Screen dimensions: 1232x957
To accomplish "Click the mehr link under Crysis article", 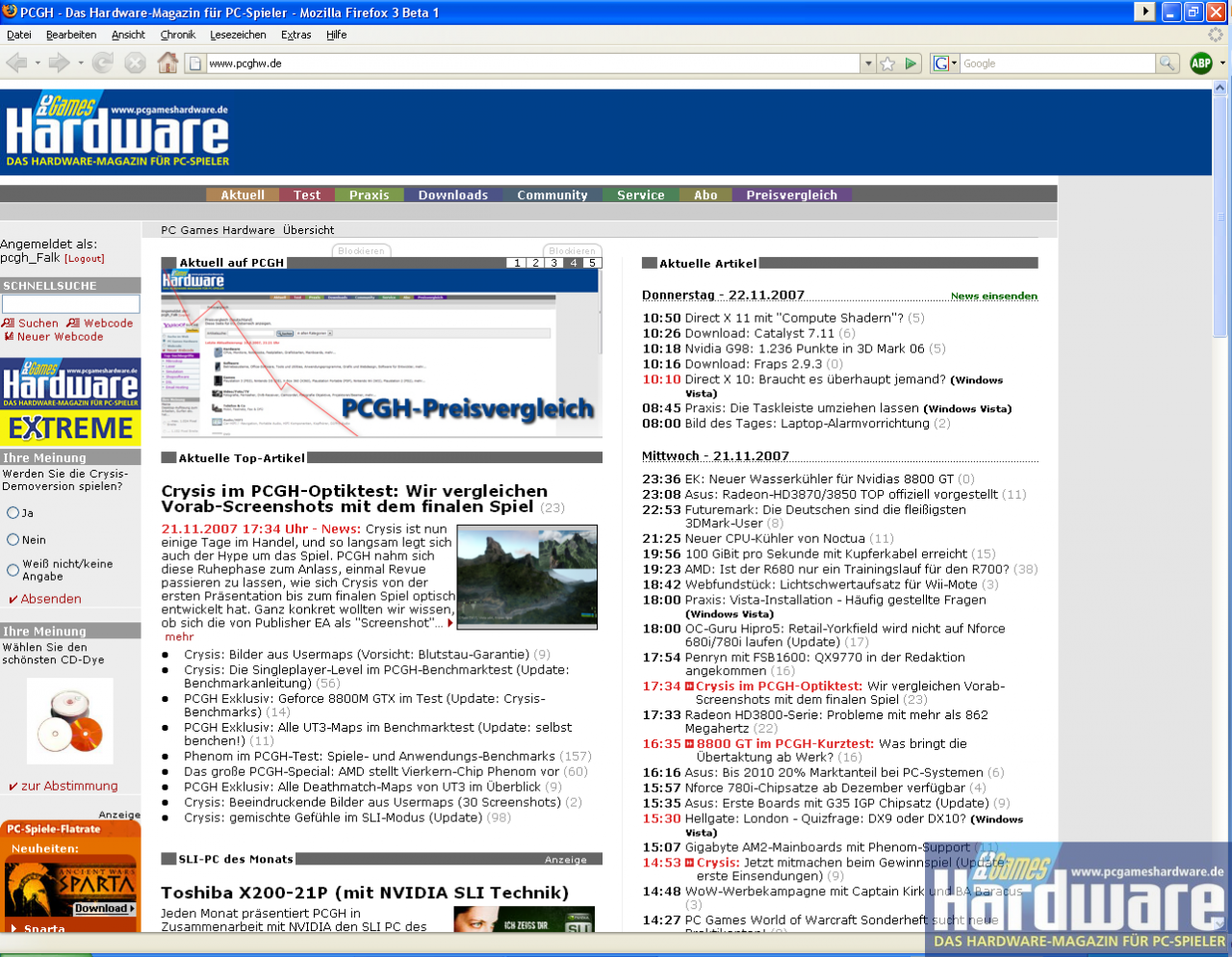I will 179,636.
